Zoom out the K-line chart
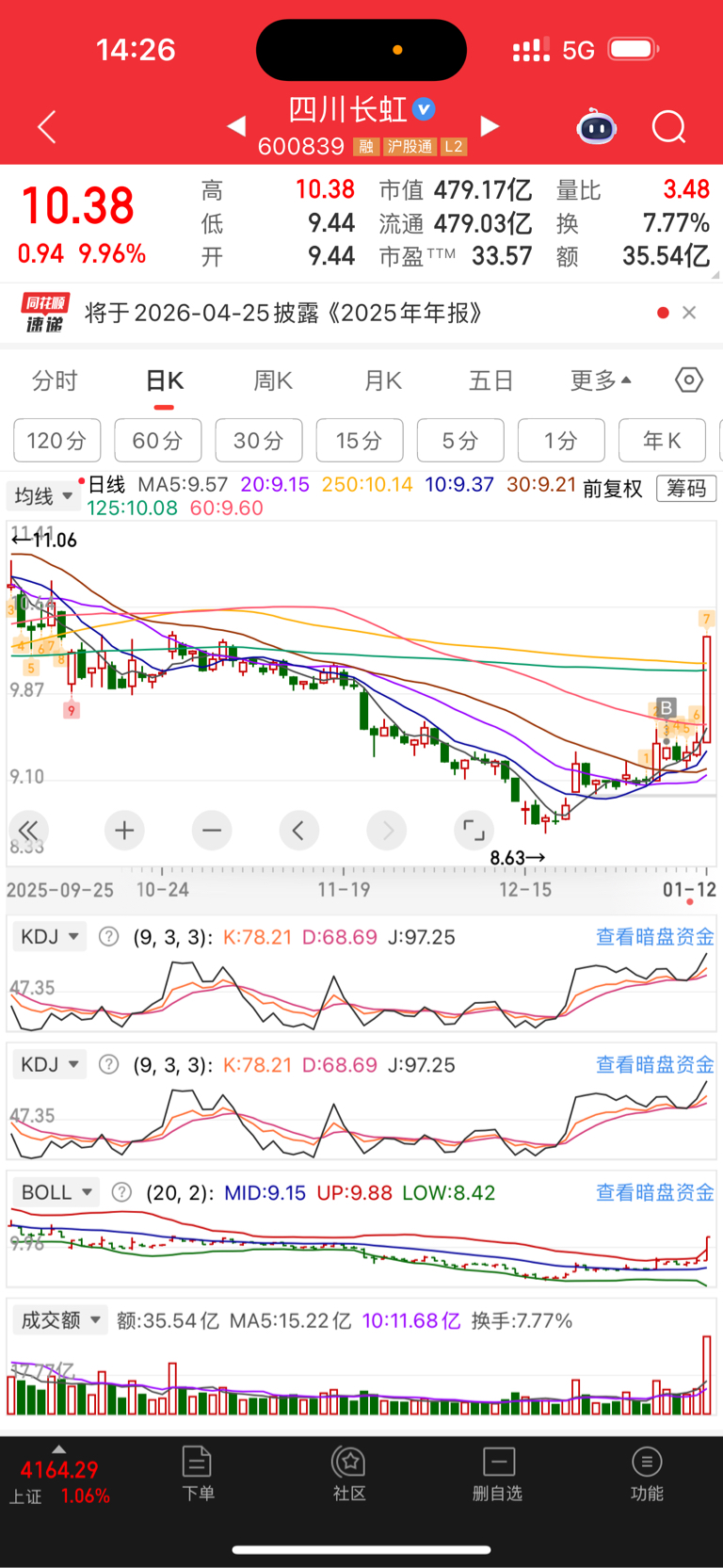The height and width of the screenshot is (1568, 723). [212, 831]
